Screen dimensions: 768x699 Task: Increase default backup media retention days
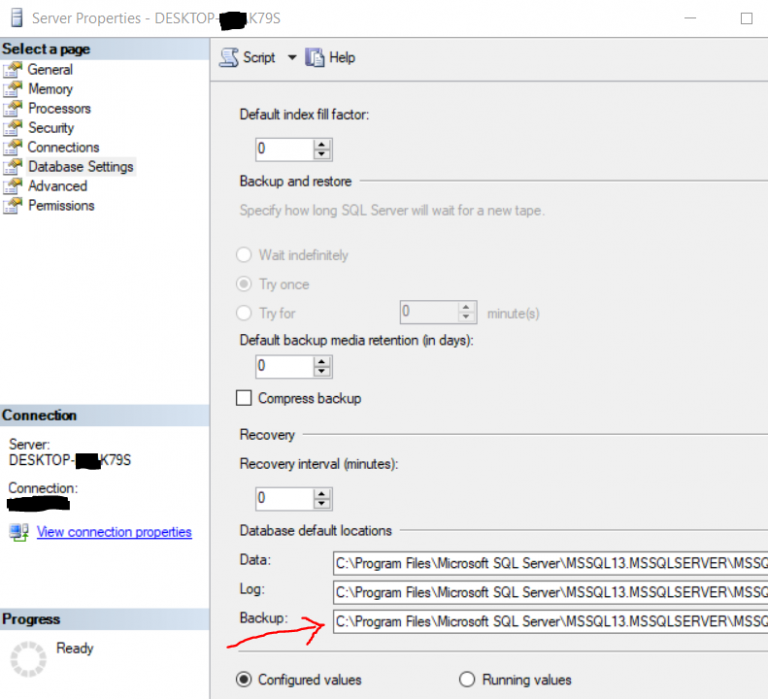pyautogui.click(x=322, y=361)
